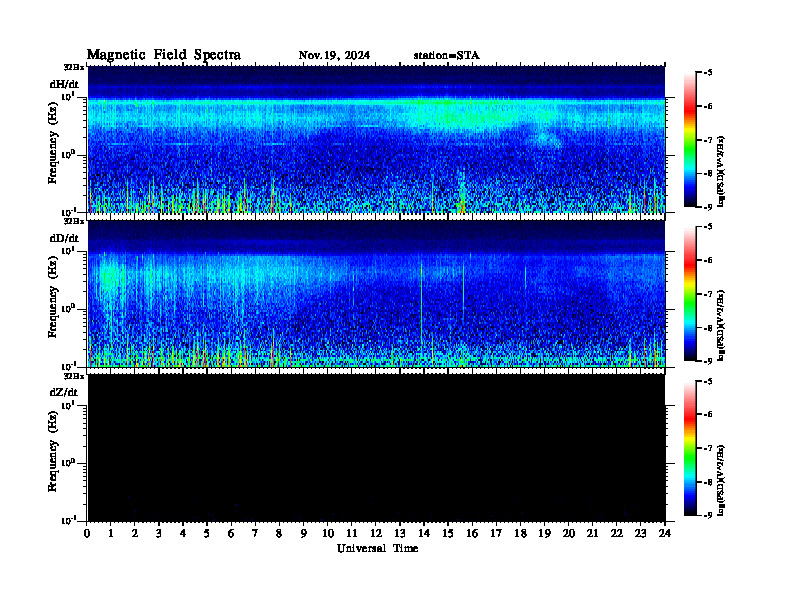Click the dD/dt panel colorbar
The height and width of the screenshot is (612, 792).
[690, 294]
